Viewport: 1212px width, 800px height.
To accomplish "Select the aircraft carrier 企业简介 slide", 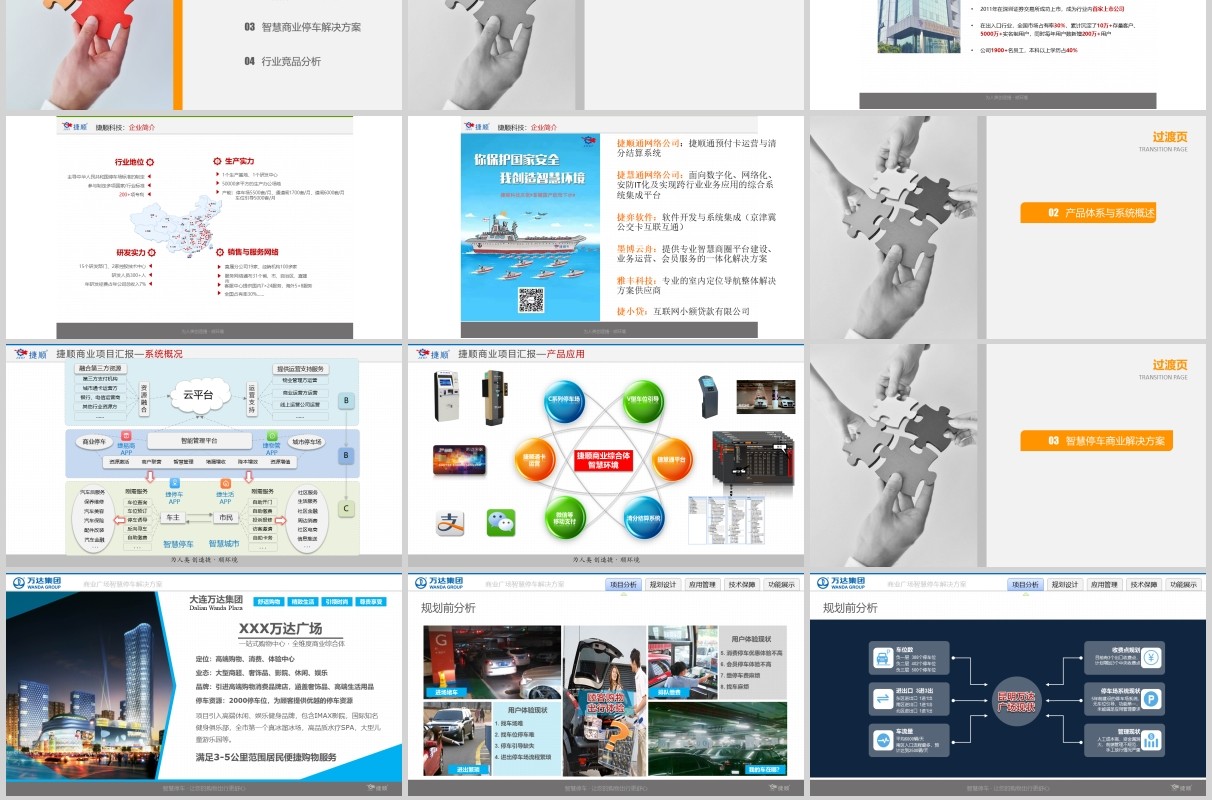I will tap(605, 228).
